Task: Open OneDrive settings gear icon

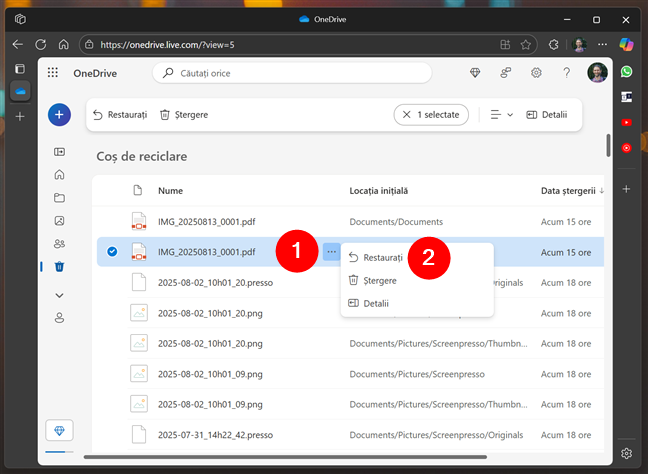Action: tap(536, 73)
